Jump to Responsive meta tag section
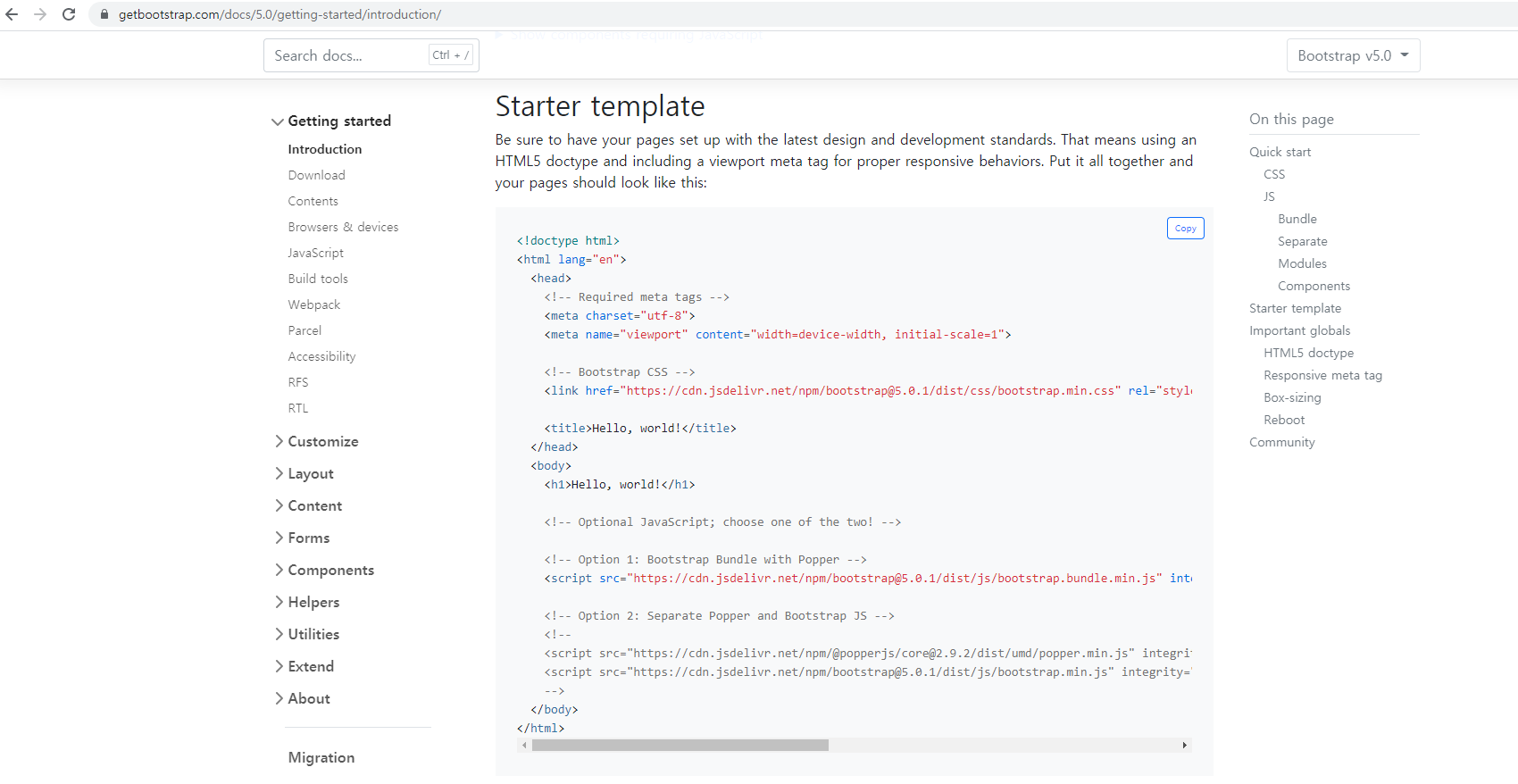 (x=1322, y=375)
